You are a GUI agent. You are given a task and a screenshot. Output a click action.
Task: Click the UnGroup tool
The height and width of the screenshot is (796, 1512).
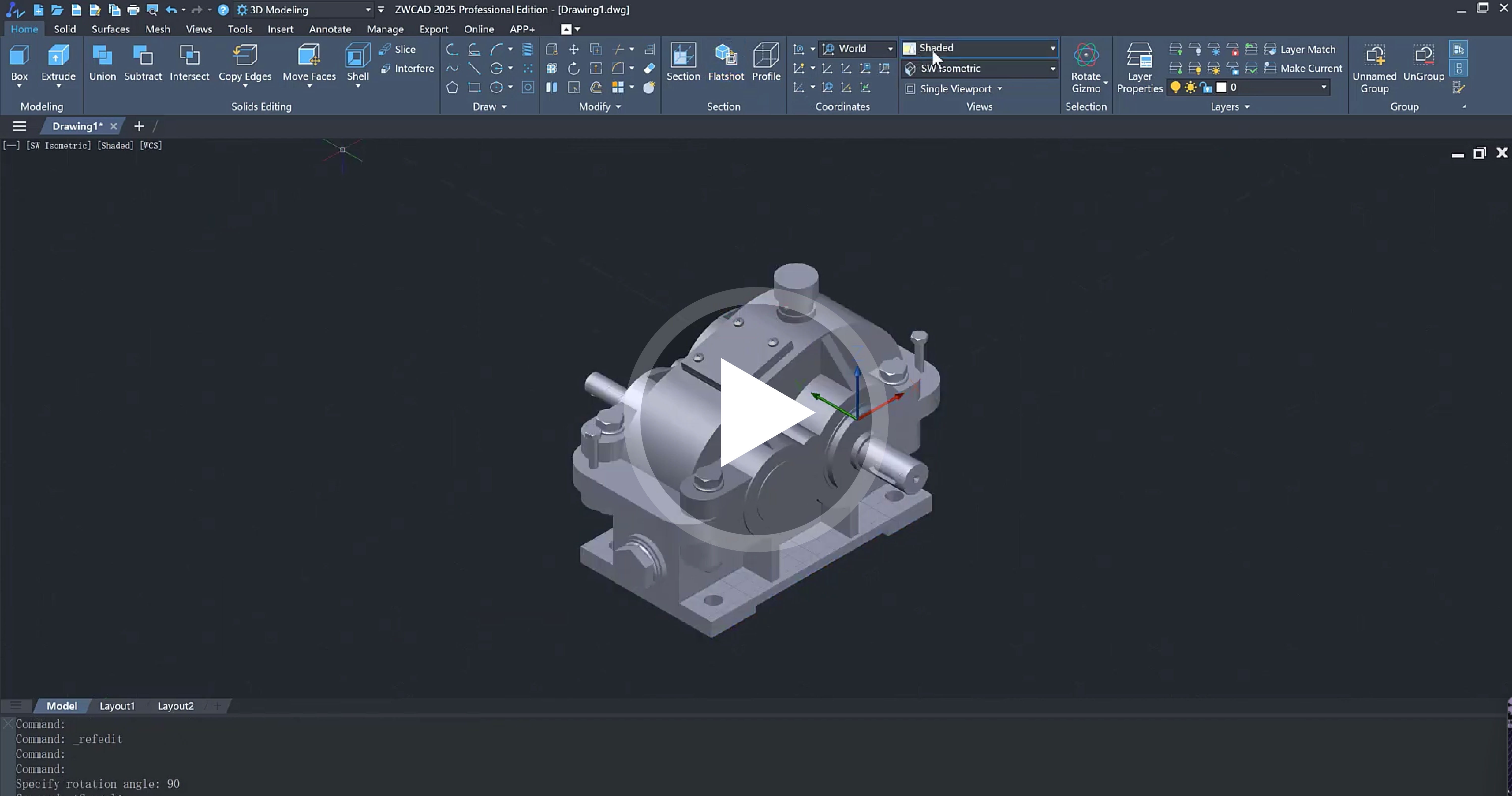coord(1423,63)
